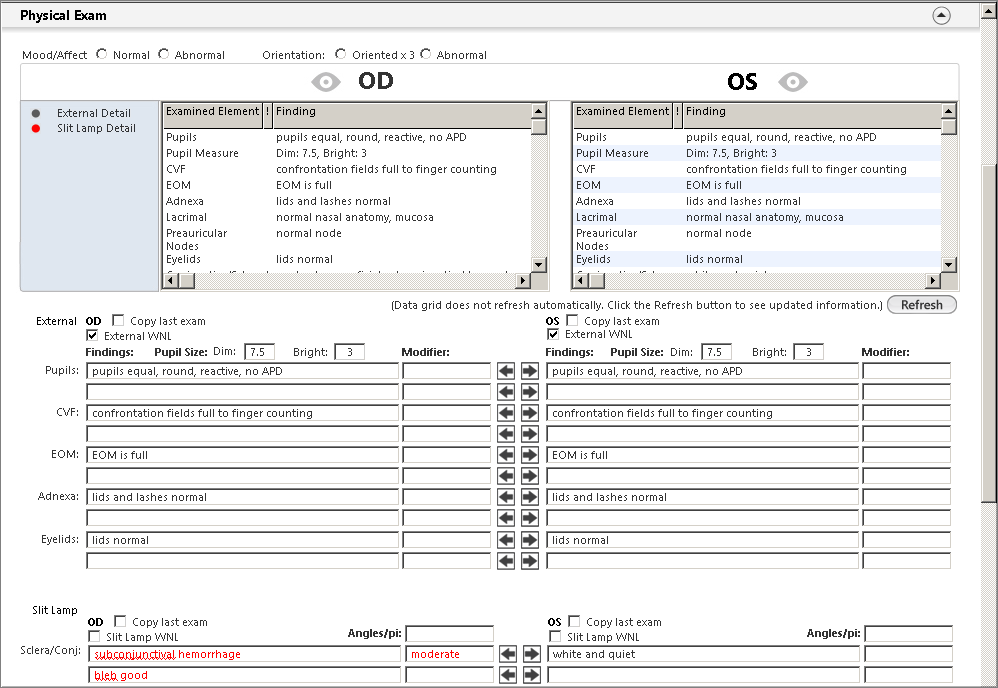Select Mood/Affect Abnormal
Image resolution: width=998 pixels, height=688 pixels.
(164, 54)
